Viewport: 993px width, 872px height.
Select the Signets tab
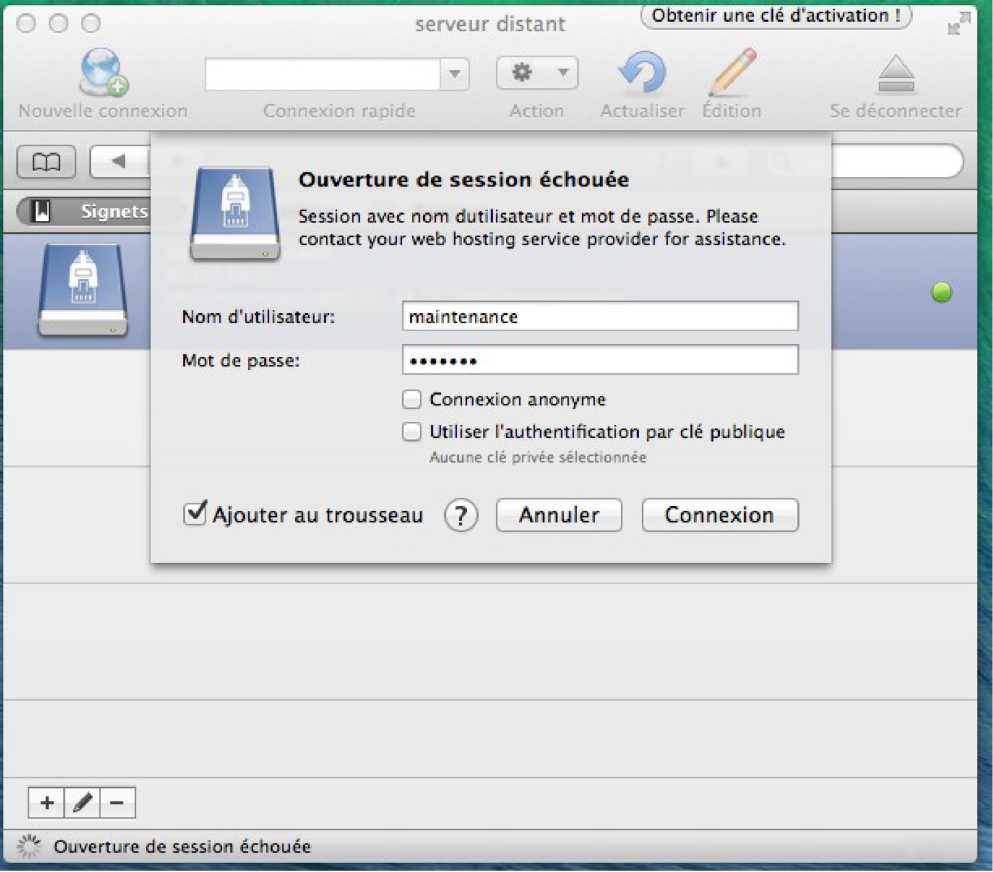click(90, 211)
